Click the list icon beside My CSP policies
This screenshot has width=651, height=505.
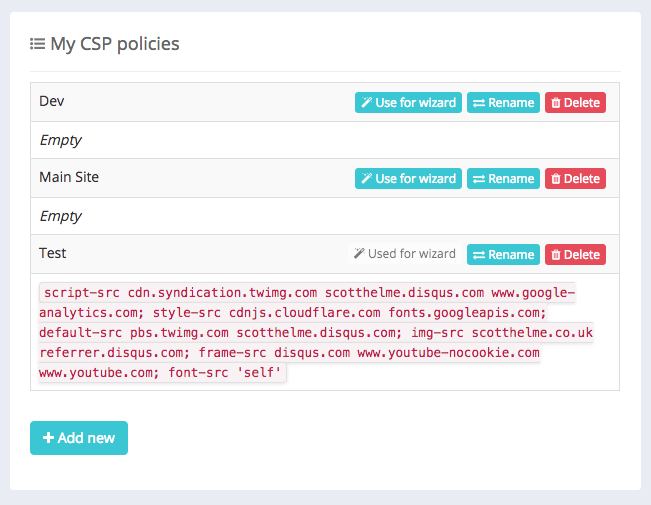[x=37, y=44]
